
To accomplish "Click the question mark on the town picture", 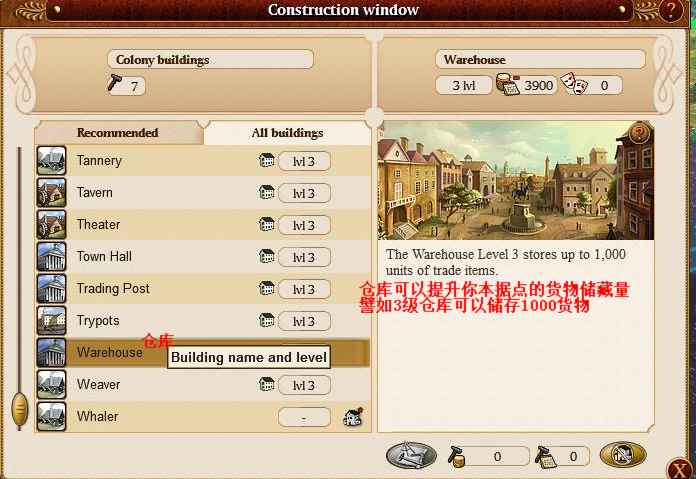I will coord(639,133).
